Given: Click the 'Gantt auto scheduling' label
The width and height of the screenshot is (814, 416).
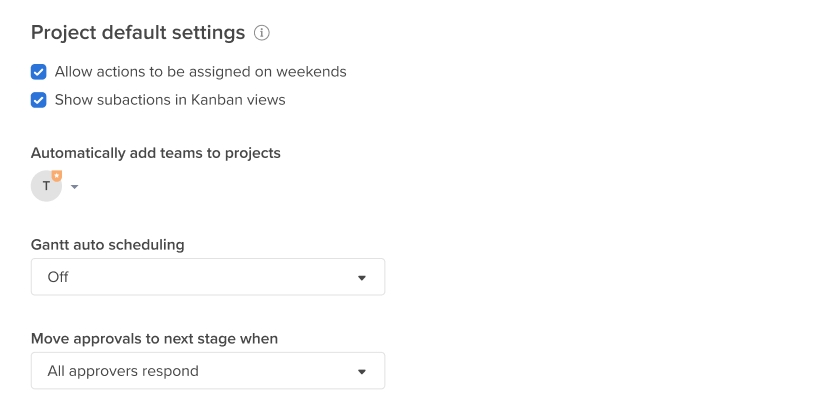Looking at the screenshot, I should [107, 245].
